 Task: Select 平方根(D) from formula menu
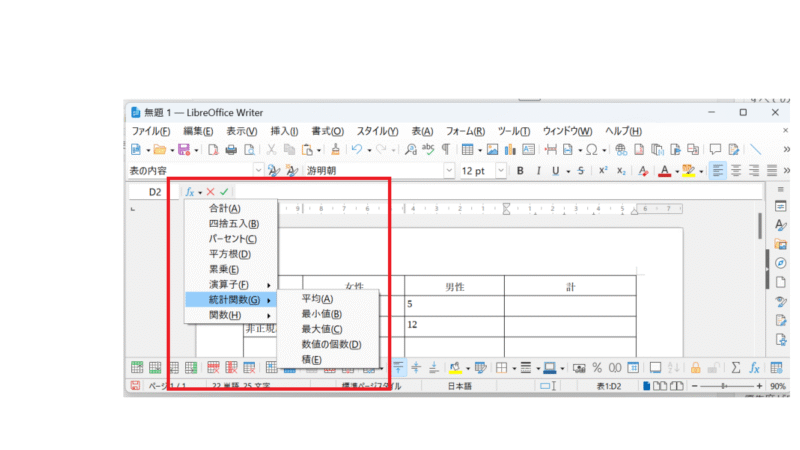click(231, 254)
